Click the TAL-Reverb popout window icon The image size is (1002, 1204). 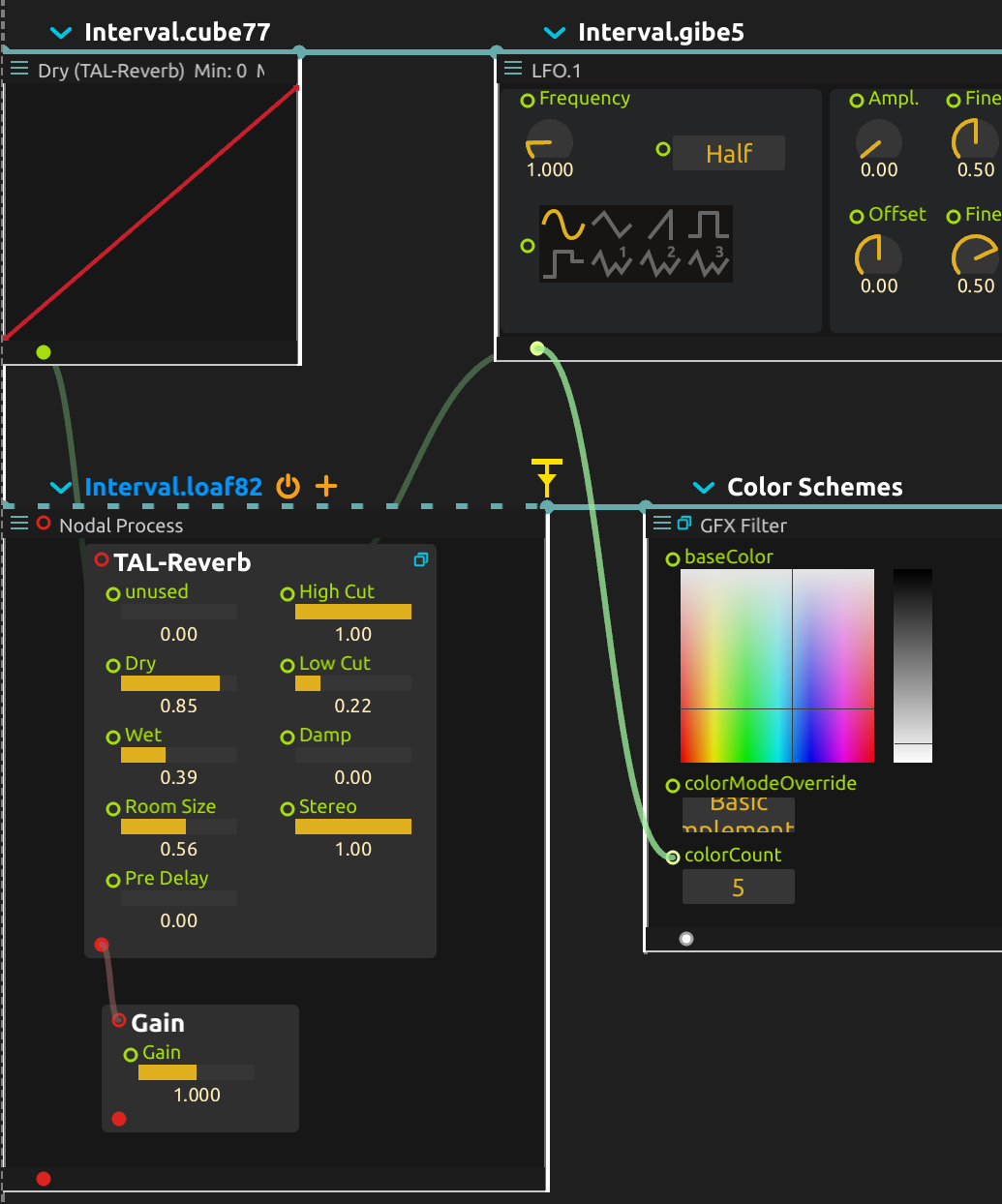421,560
